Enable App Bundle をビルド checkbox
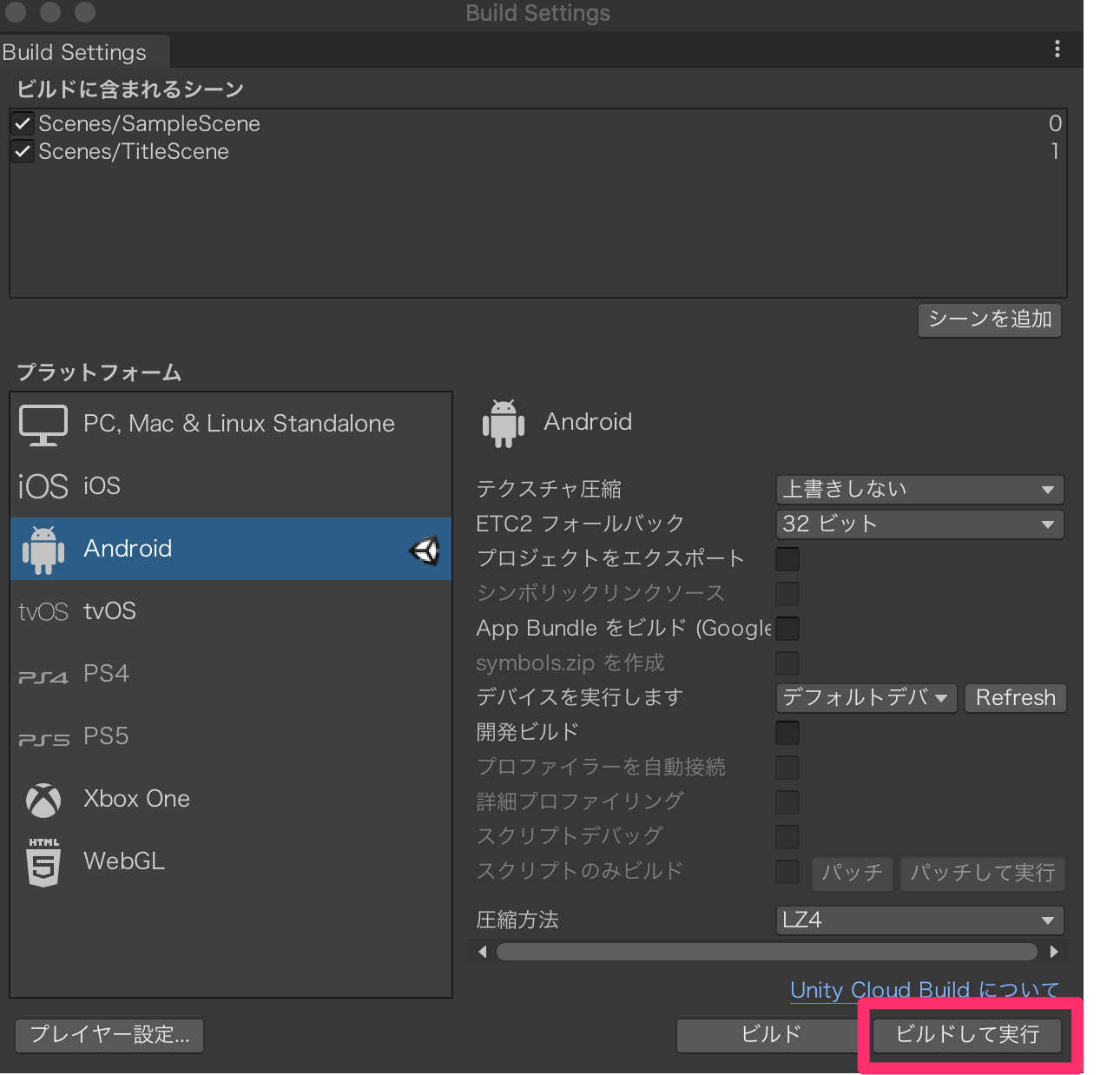 (x=787, y=629)
